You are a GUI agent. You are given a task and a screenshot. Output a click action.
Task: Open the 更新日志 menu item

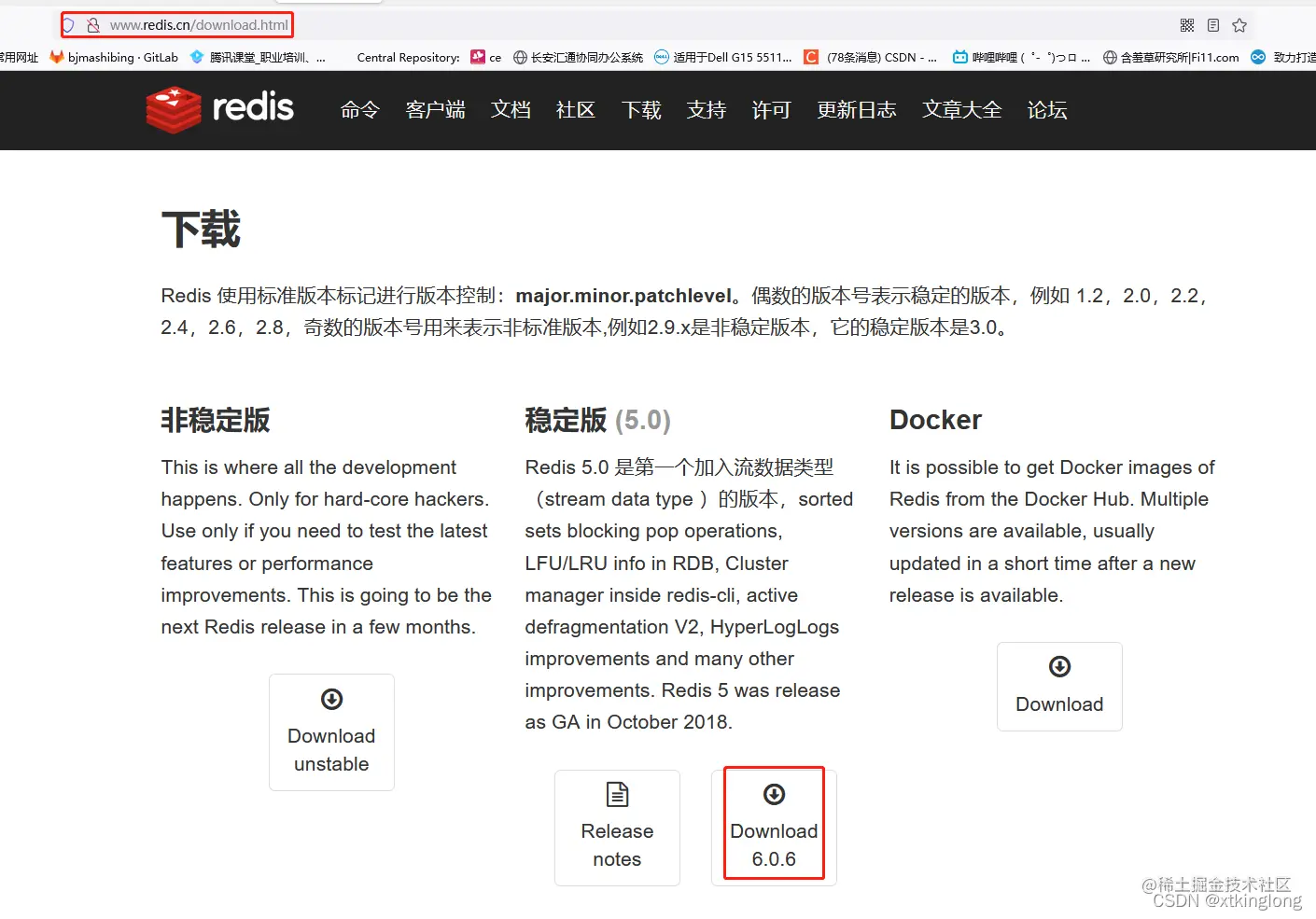tap(857, 110)
